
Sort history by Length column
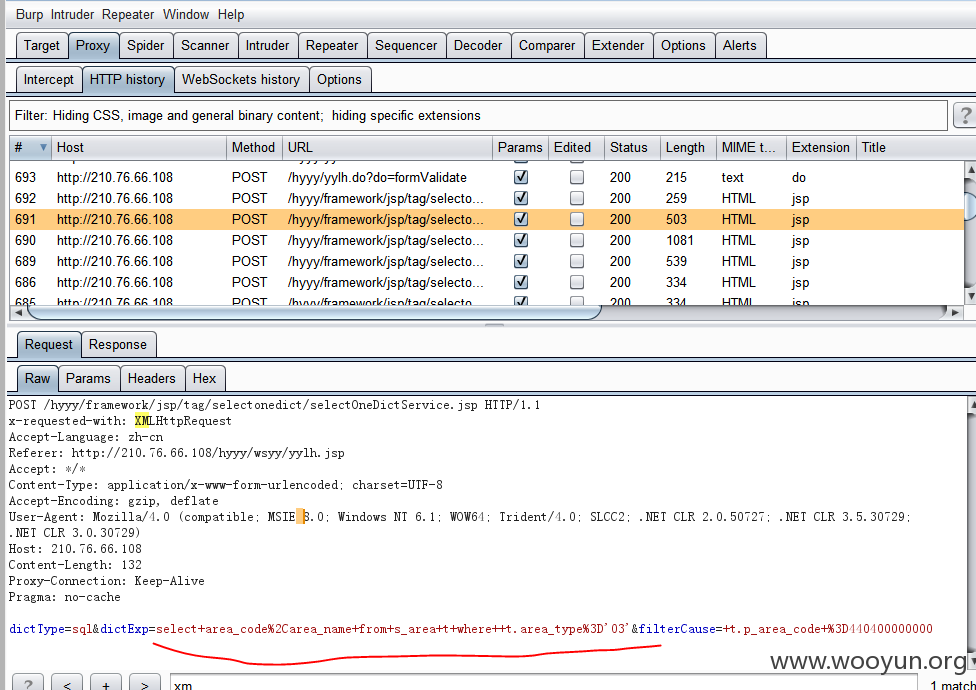(688, 147)
